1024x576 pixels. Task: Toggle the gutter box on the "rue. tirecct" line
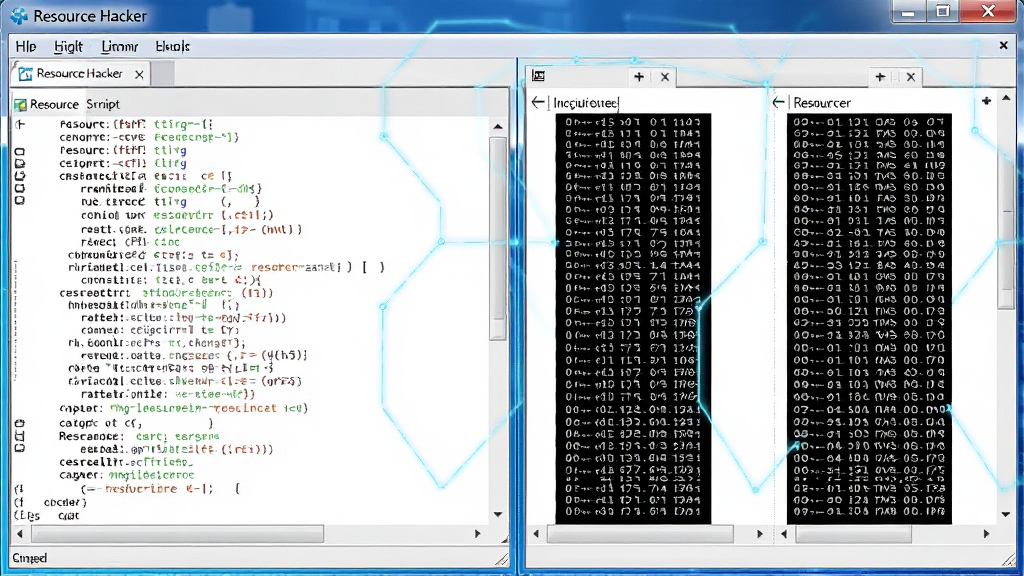coord(20,200)
